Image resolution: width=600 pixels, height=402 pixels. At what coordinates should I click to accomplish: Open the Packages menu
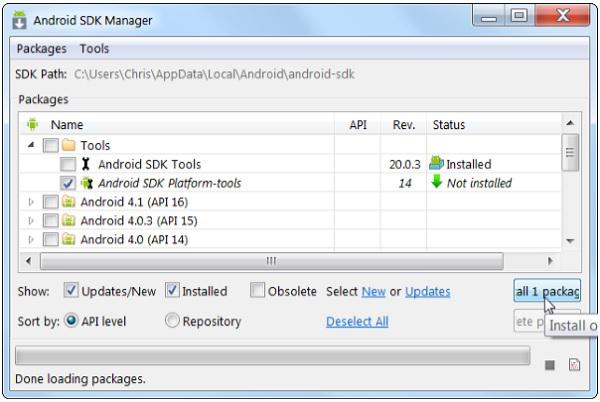coord(41,48)
